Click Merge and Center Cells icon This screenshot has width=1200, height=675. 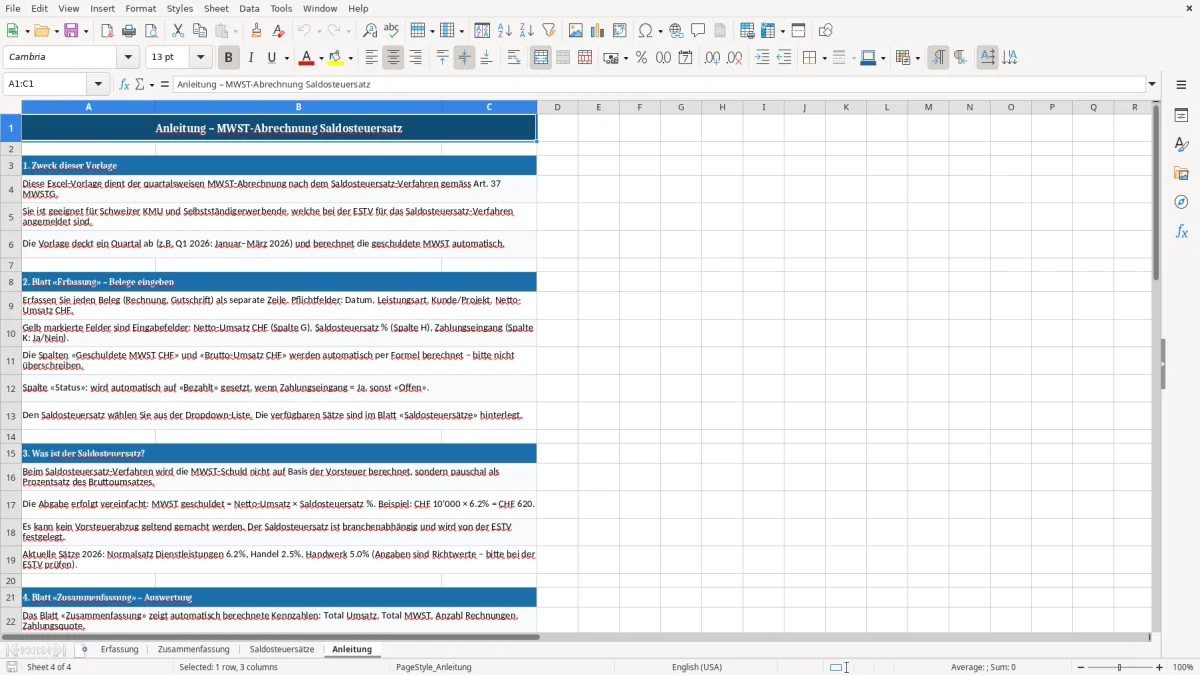click(x=541, y=58)
